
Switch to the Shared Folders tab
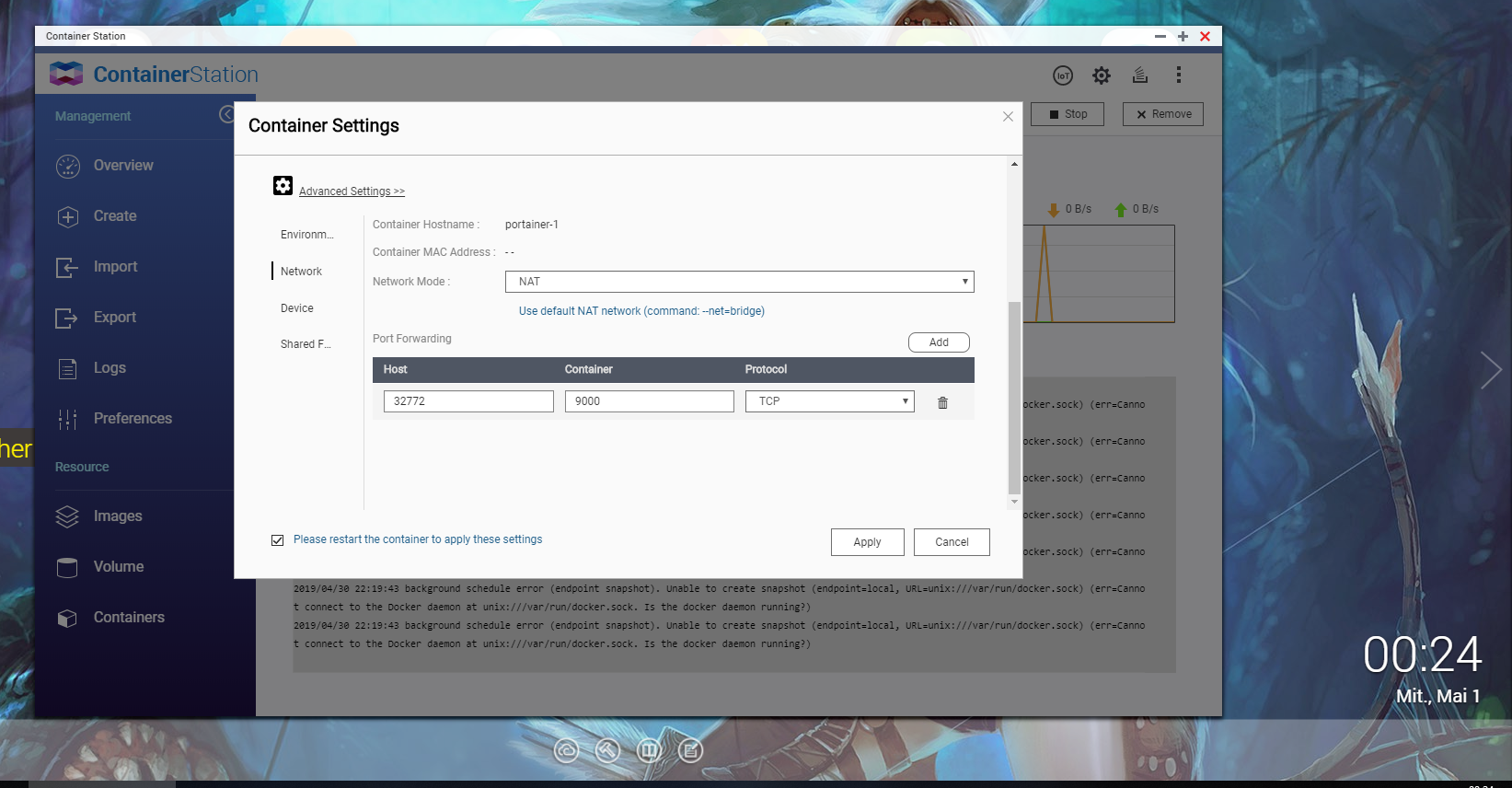click(306, 344)
